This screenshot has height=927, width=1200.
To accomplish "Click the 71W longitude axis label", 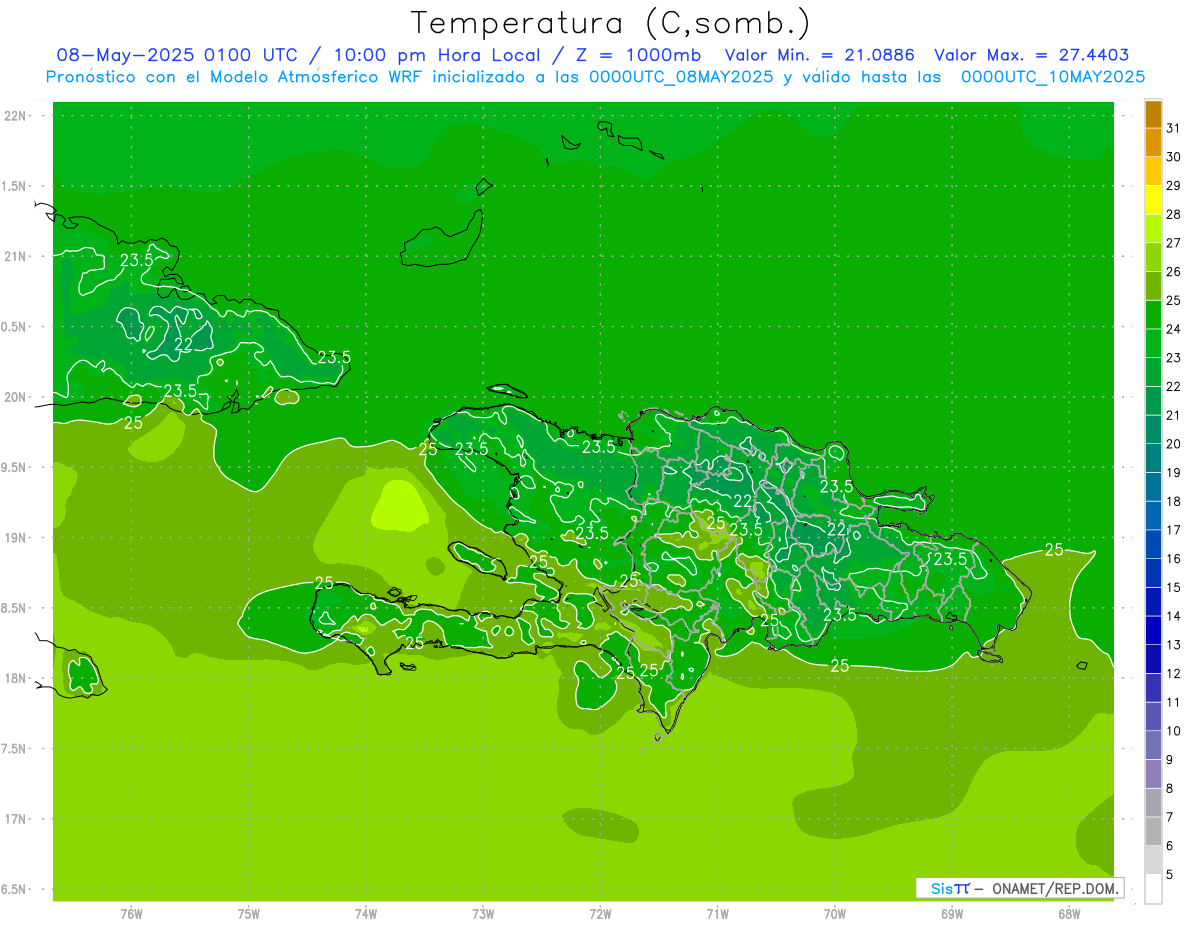I will (717, 914).
